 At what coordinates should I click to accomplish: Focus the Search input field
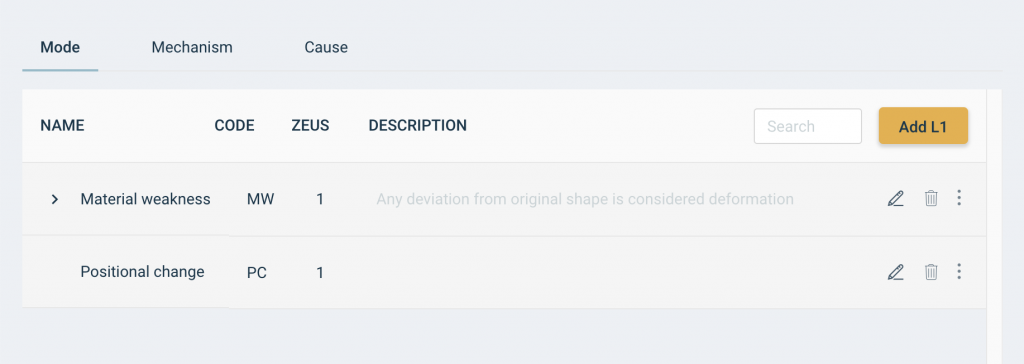[808, 126]
